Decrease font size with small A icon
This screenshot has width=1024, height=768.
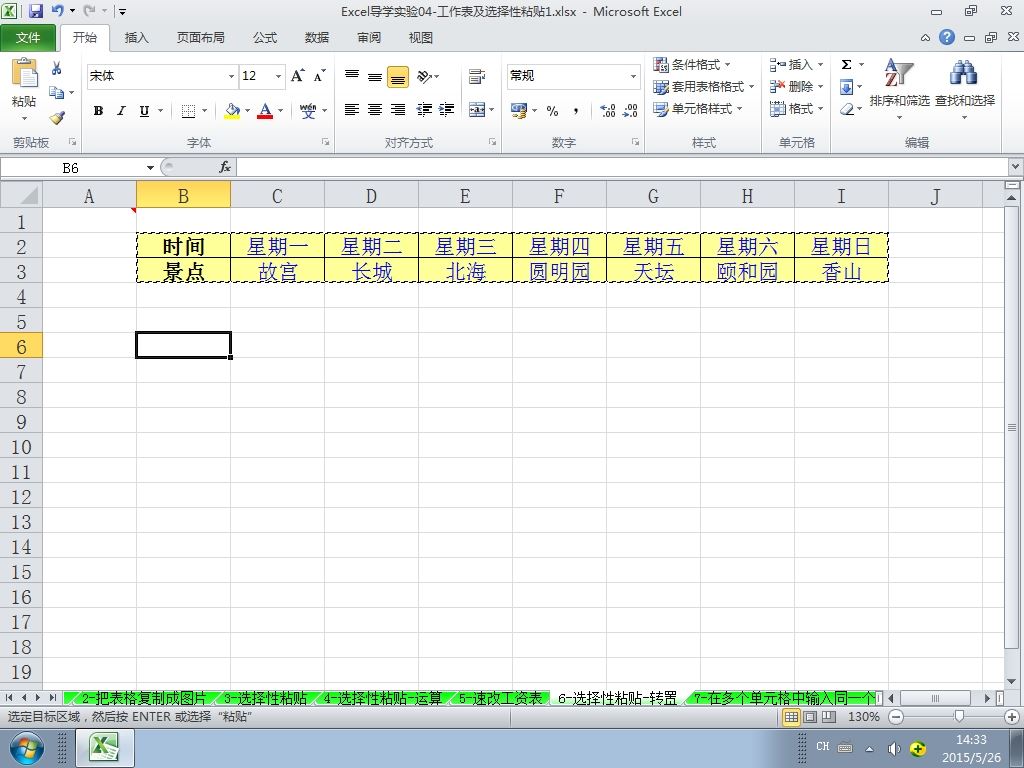[x=319, y=76]
